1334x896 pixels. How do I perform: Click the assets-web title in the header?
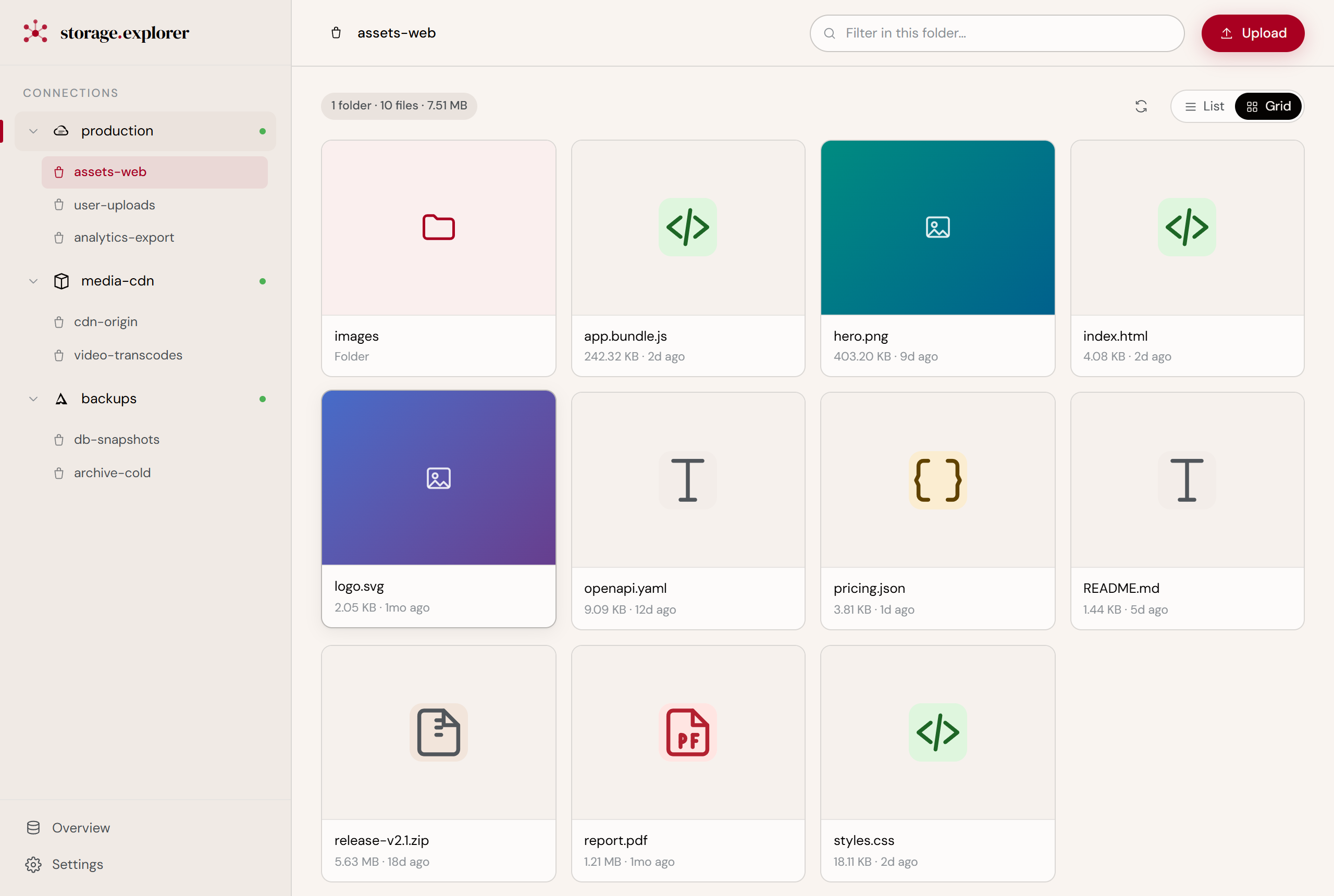click(x=396, y=33)
